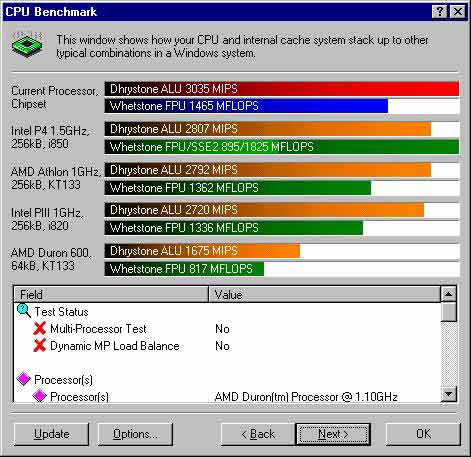Click the Next button
Screen dimensions: 471x457
333,434
